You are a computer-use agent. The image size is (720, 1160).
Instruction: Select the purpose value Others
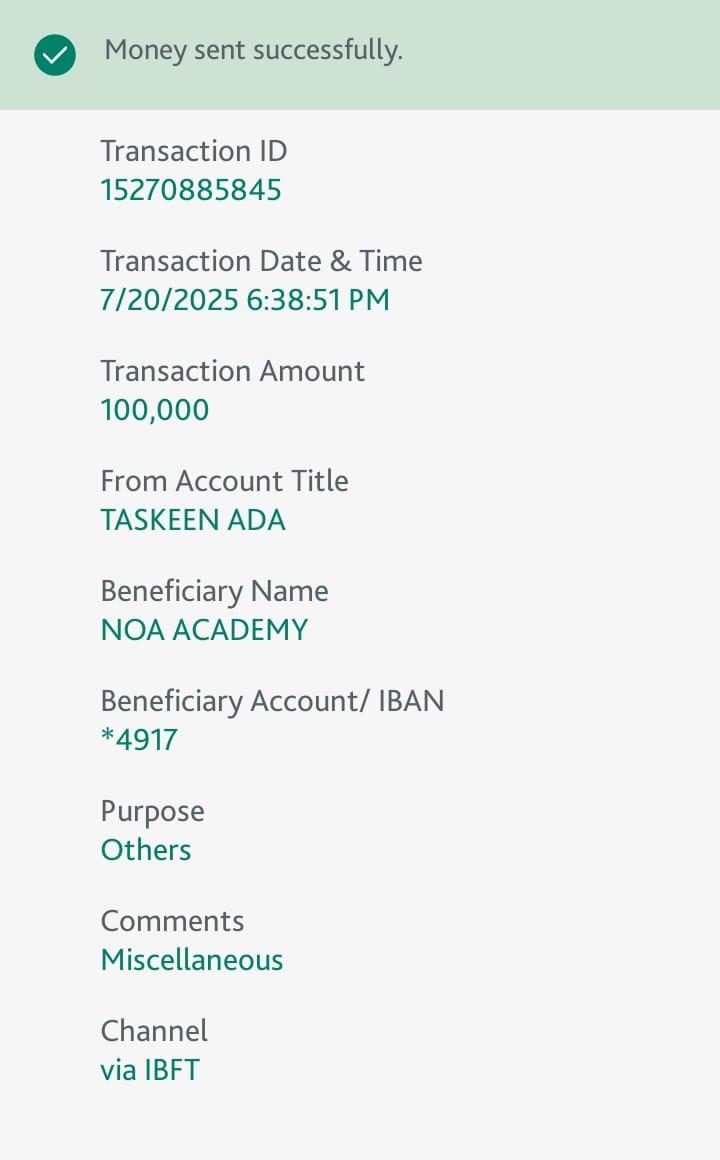coord(146,850)
